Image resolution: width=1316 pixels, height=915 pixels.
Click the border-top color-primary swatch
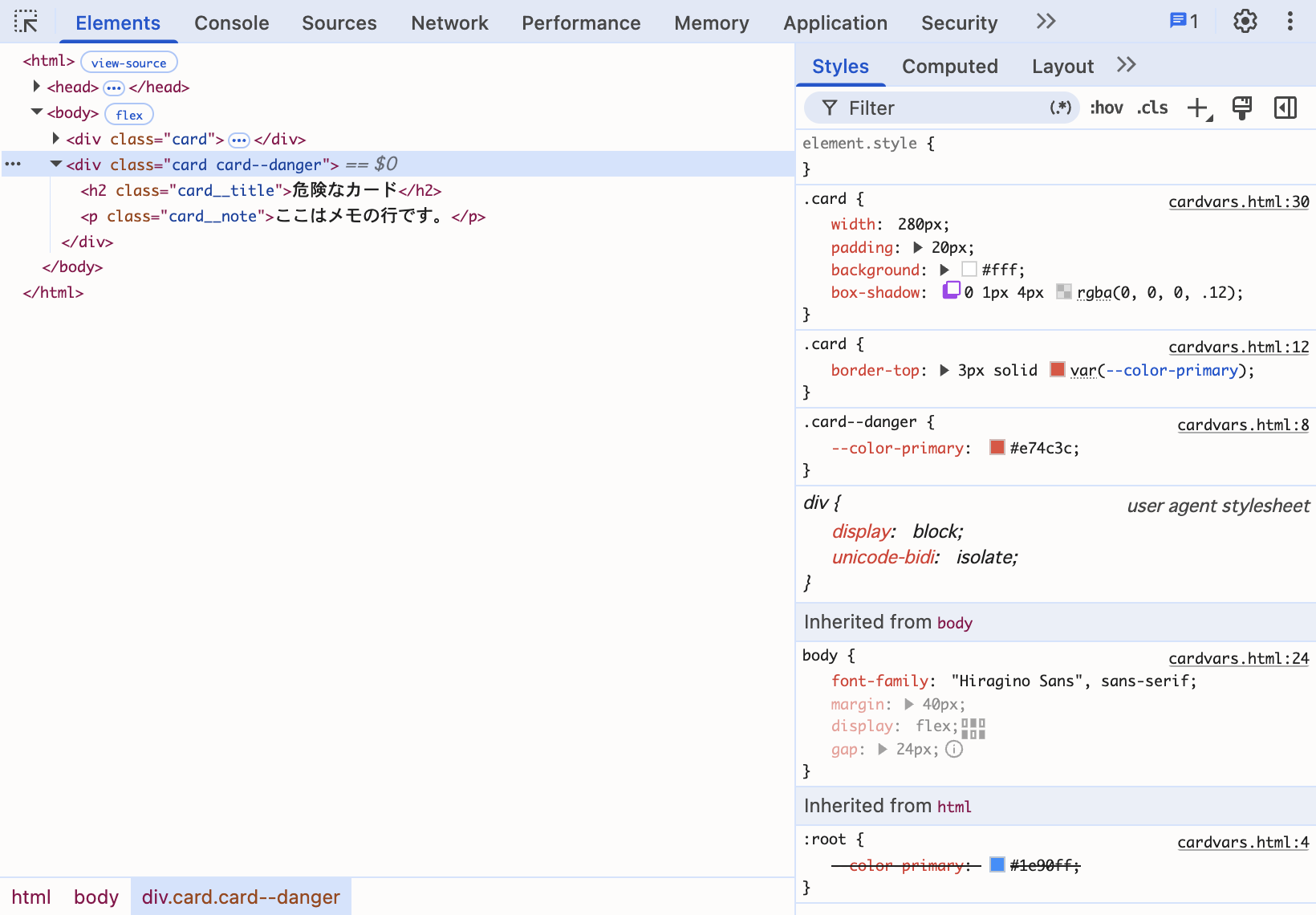[x=1058, y=369]
